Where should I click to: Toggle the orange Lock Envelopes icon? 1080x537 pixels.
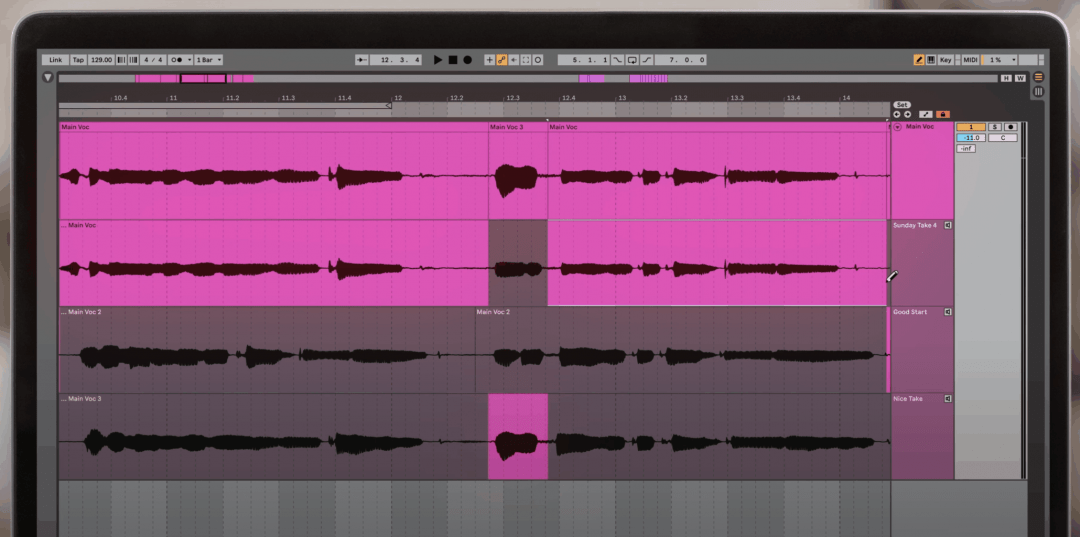(x=943, y=114)
